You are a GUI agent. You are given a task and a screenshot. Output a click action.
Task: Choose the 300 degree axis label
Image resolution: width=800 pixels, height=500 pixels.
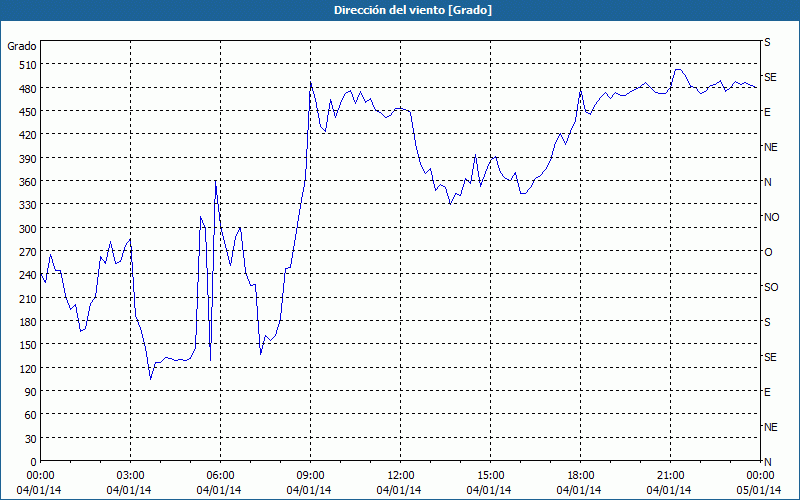click(28, 229)
